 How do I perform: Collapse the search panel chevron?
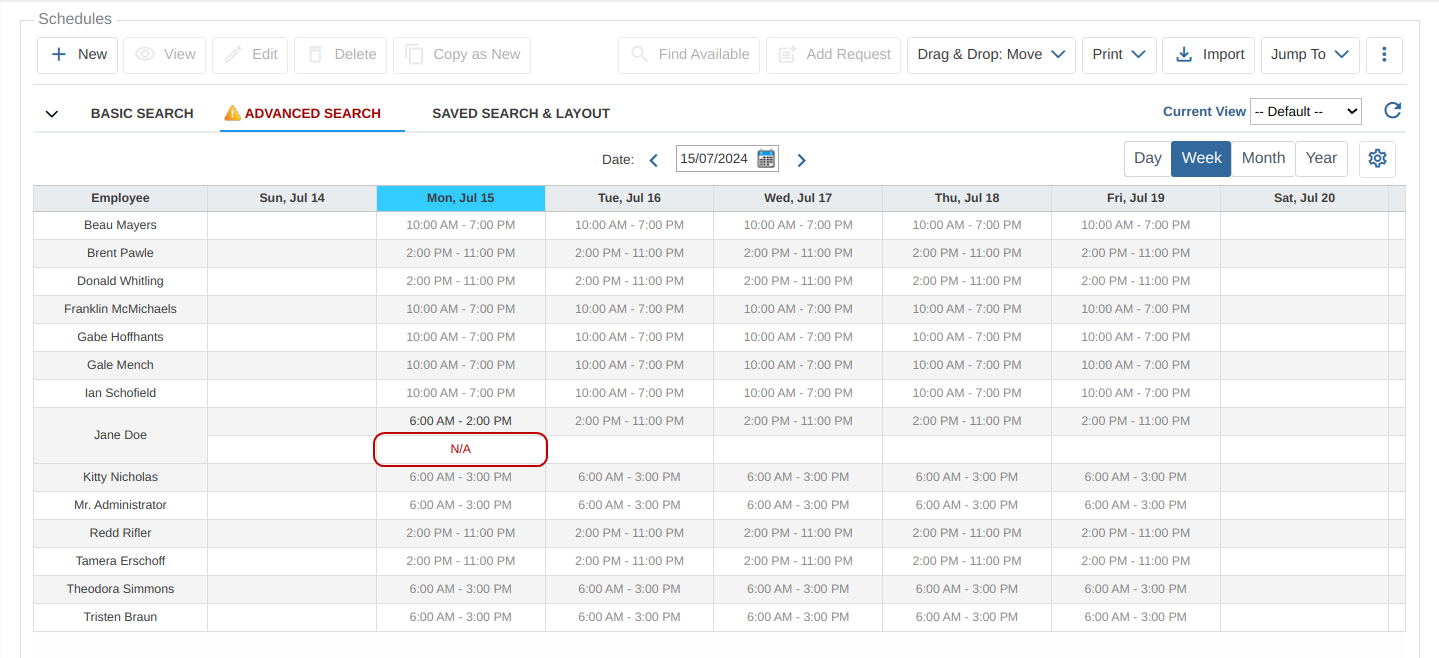[x=52, y=114]
